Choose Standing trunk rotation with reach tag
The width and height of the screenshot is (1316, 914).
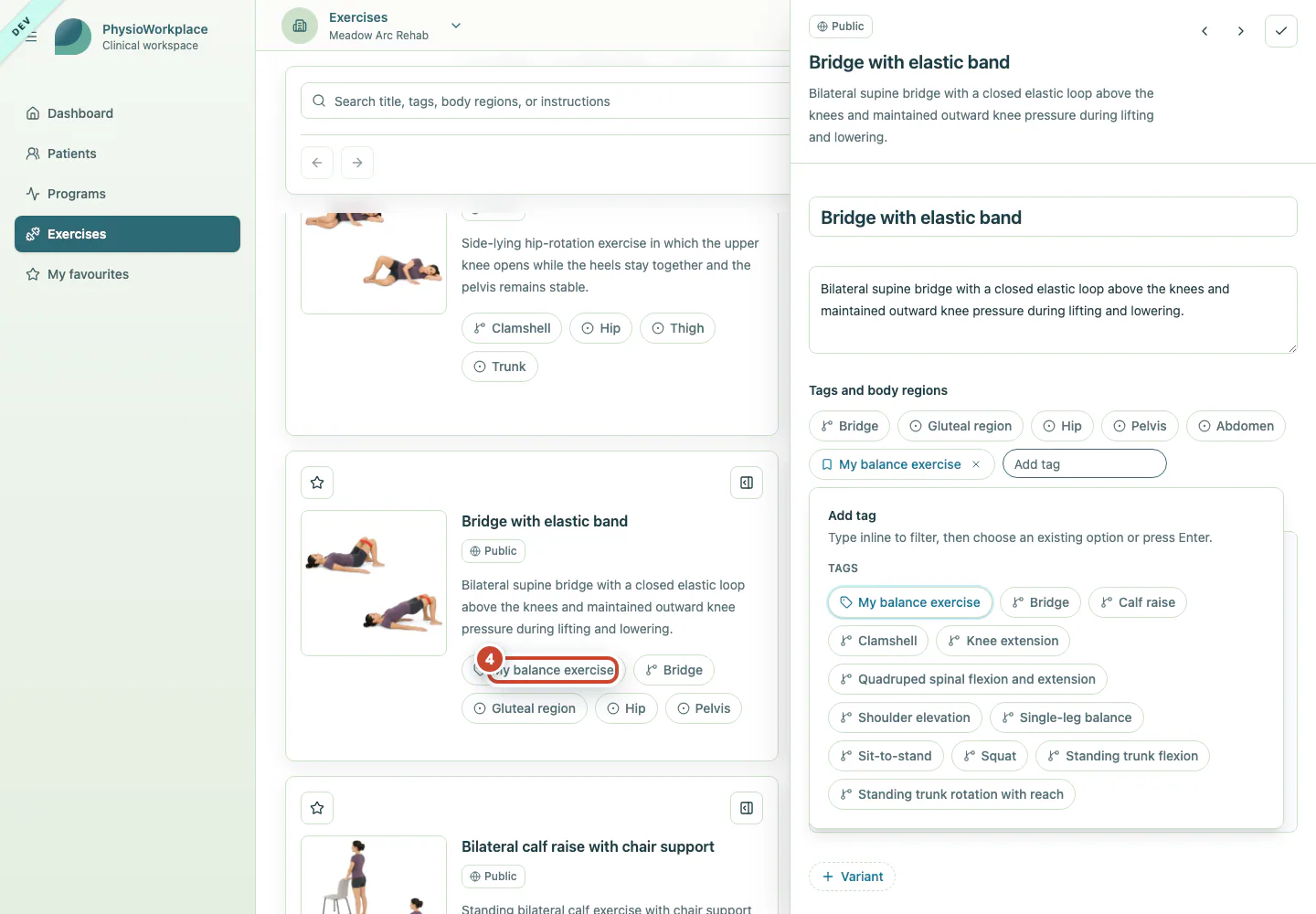(951, 794)
